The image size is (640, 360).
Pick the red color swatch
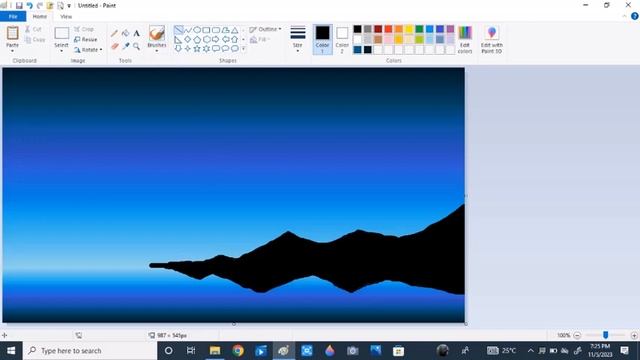coord(388,29)
